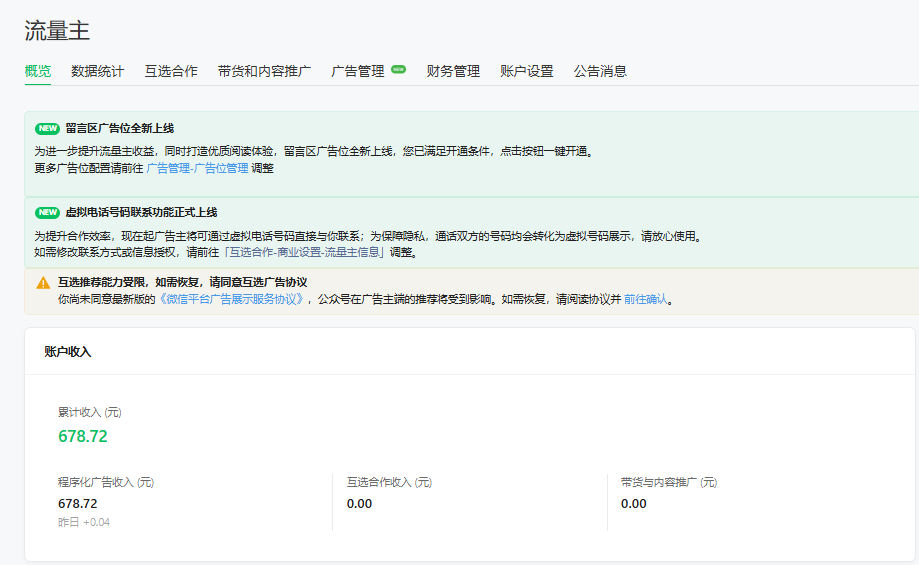
Task: Open the 《微信平台广告展示服务协议》 link
Action: click(231, 299)
